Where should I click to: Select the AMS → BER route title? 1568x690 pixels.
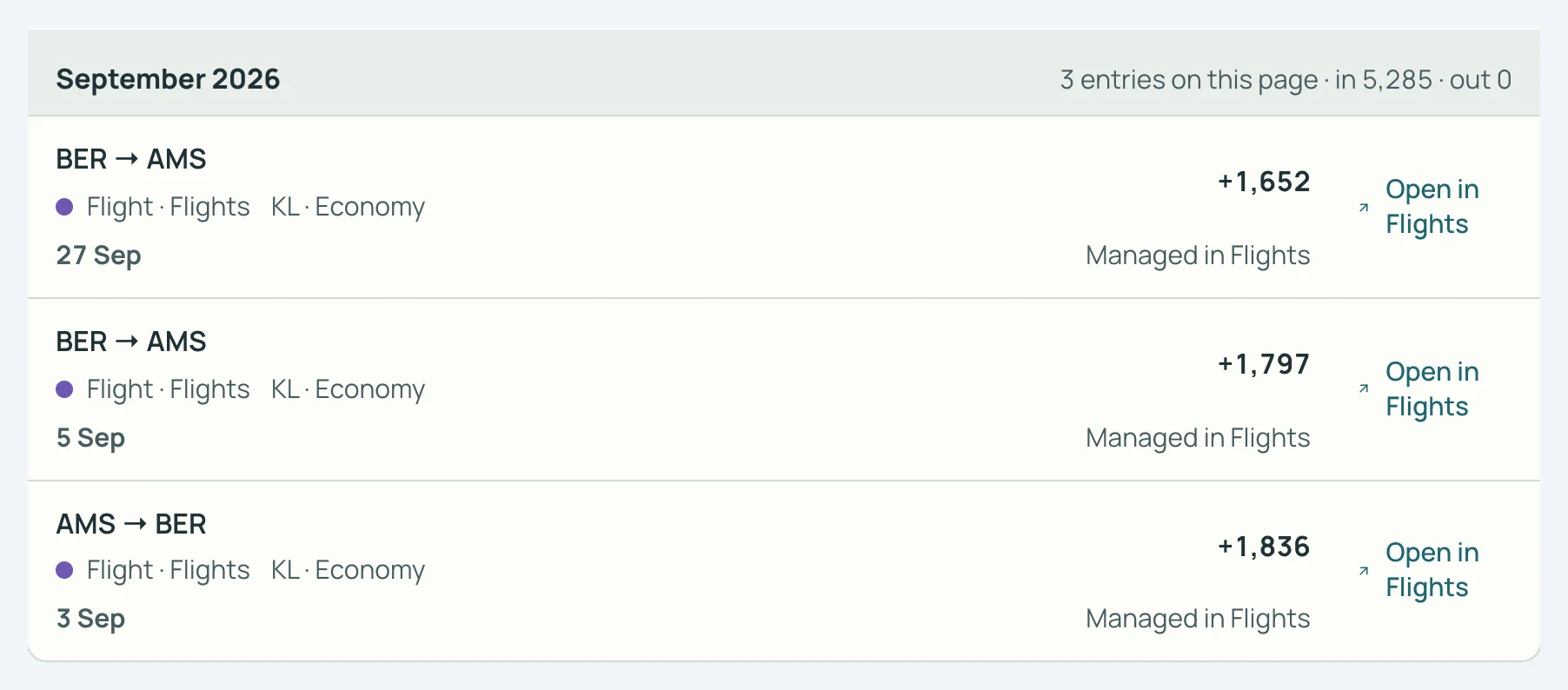pos(131,524)
